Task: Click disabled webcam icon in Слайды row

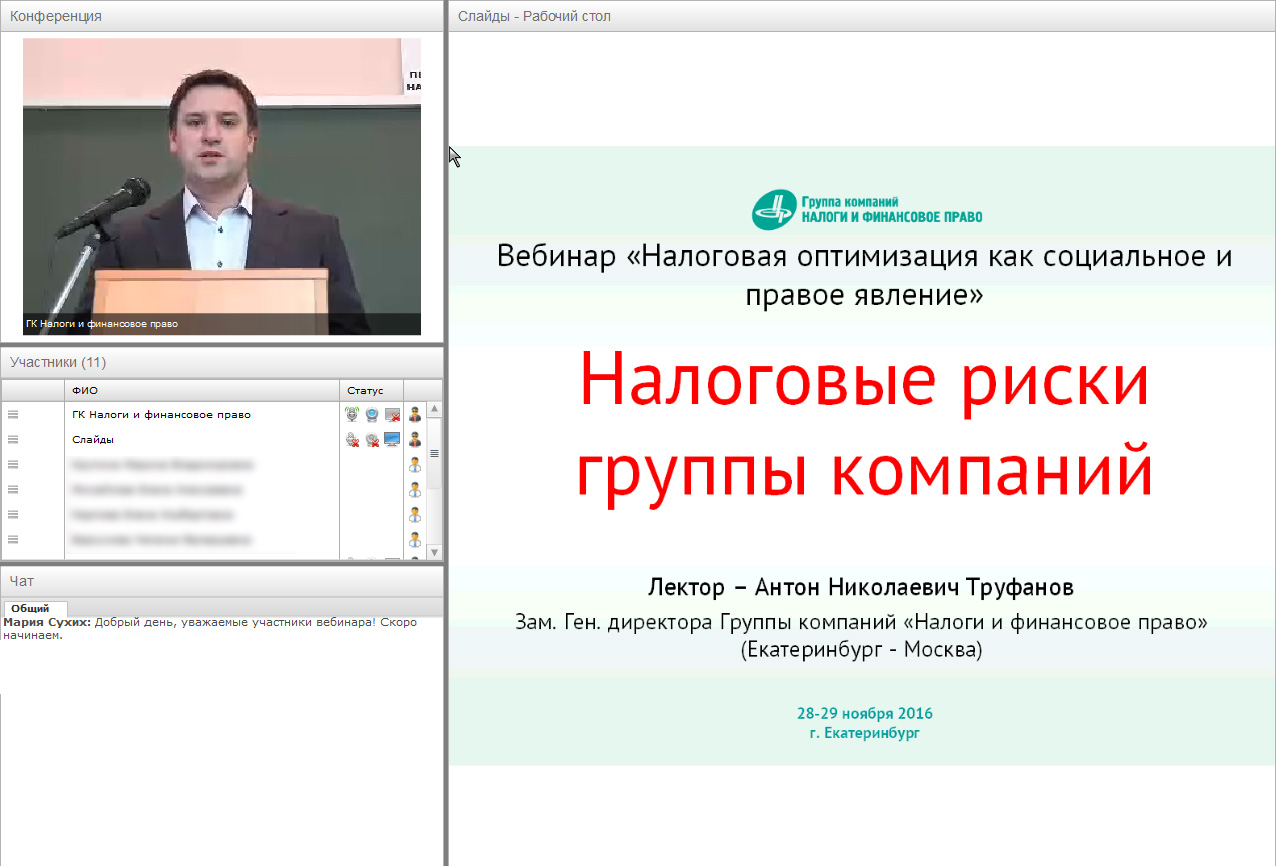Action: pos(372,440)
